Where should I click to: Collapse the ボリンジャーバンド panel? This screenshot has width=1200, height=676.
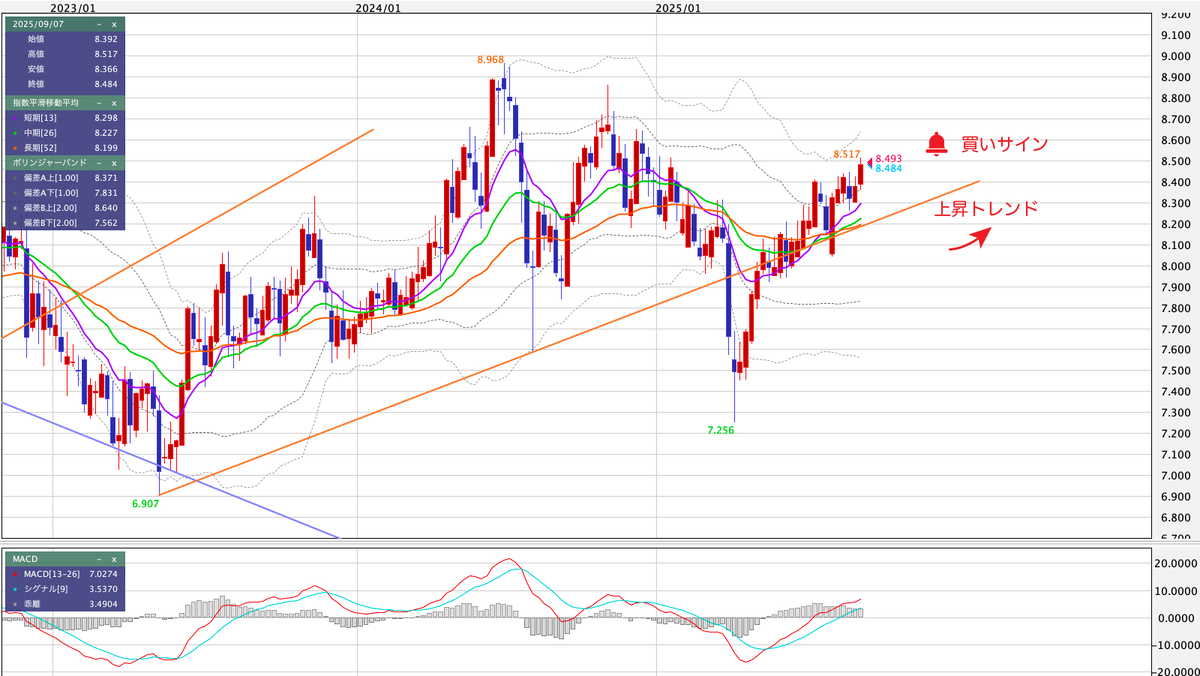click(x=98, y=162)
